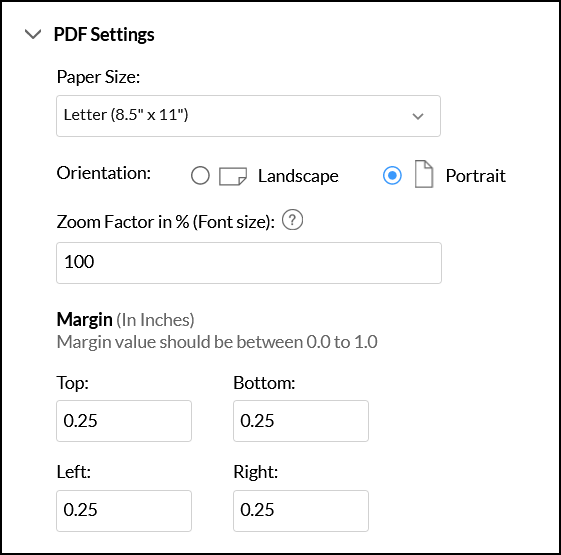Click the Paper Size label
This screenshot has height=555, width=561.
(x=98, y=77)
